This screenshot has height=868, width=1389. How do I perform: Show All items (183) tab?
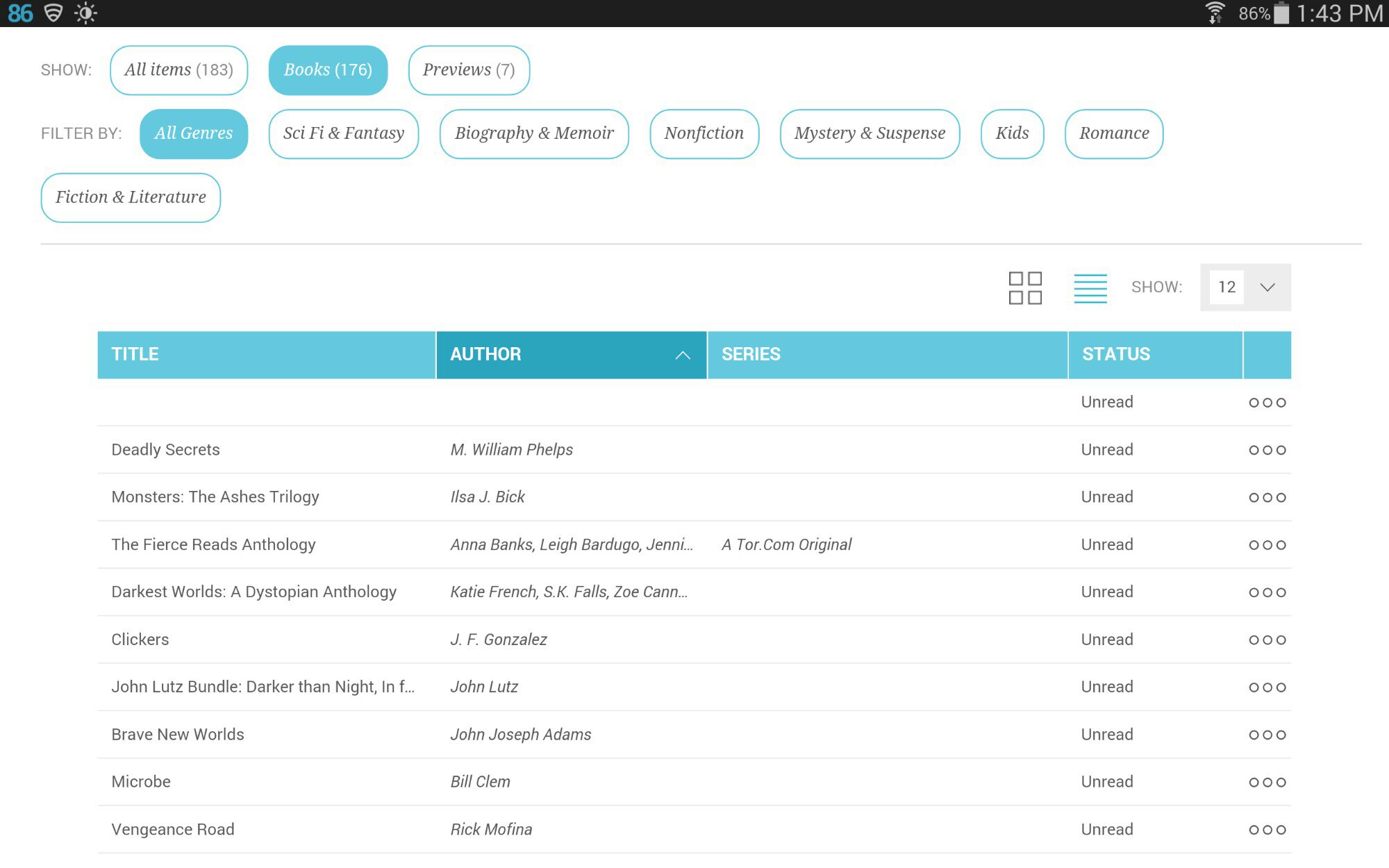(x=178, y=70)
